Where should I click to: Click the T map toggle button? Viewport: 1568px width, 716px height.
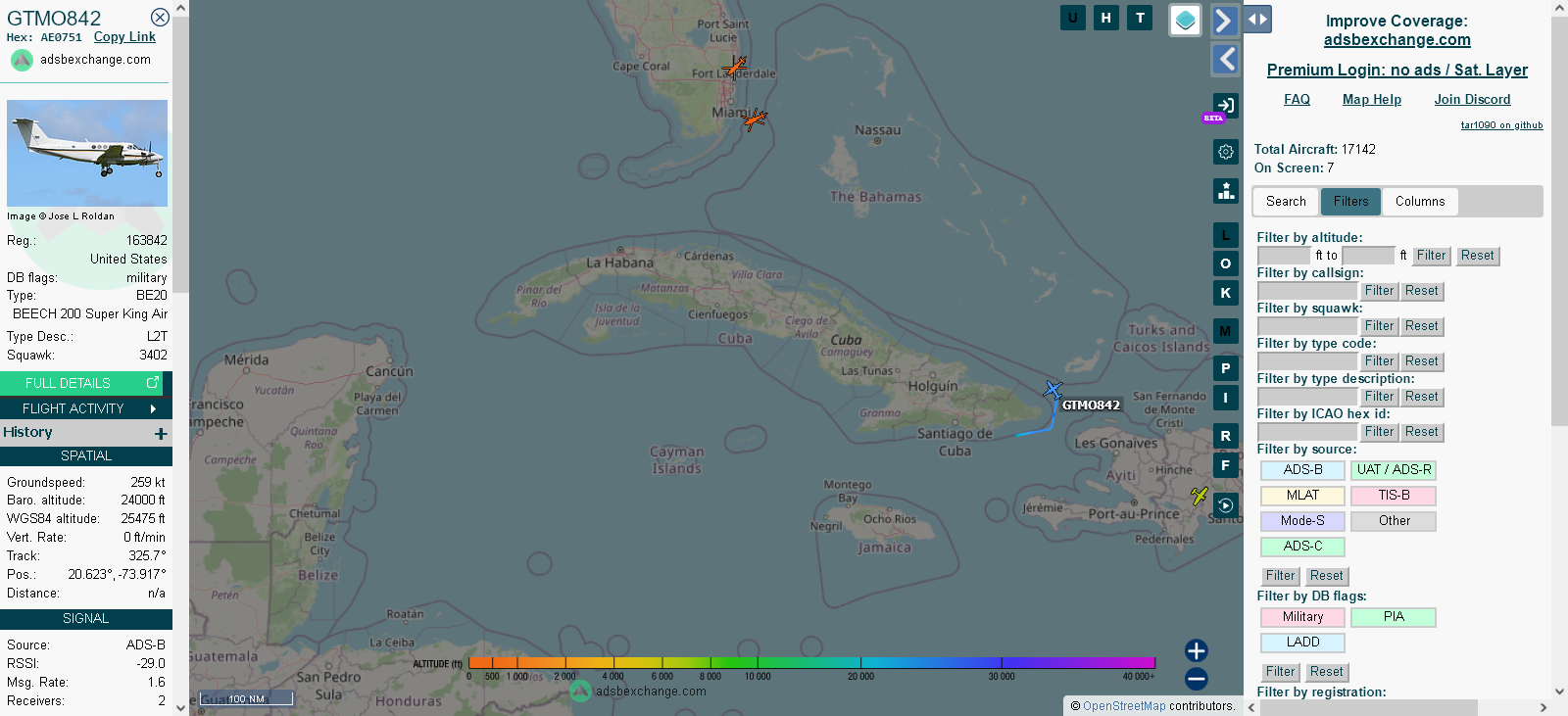(1140, 18)
